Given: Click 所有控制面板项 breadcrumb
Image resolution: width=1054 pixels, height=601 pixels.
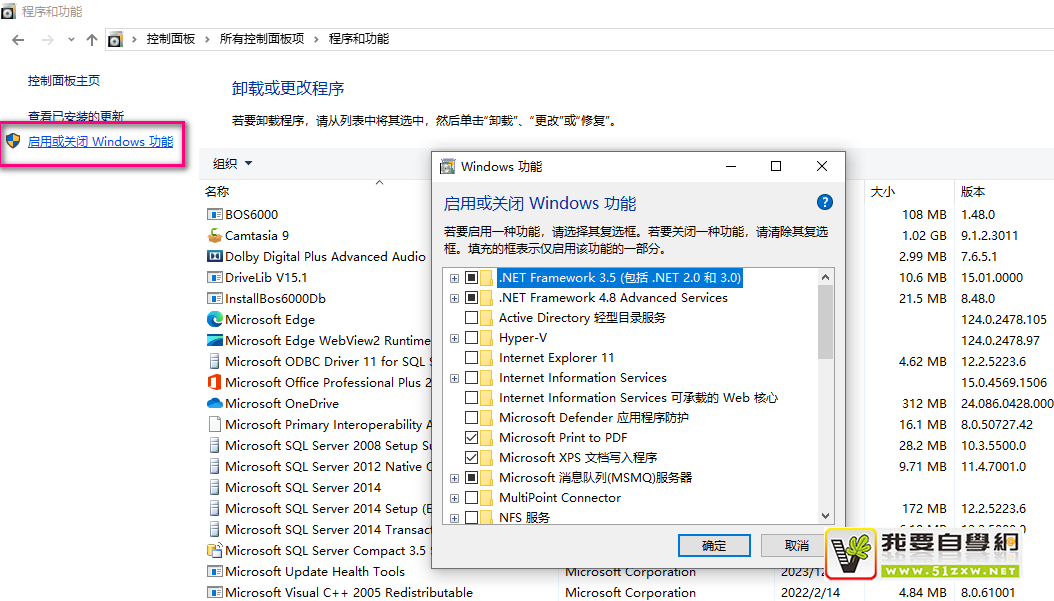Looking at the screenshot, I should (x=261, y=39).
